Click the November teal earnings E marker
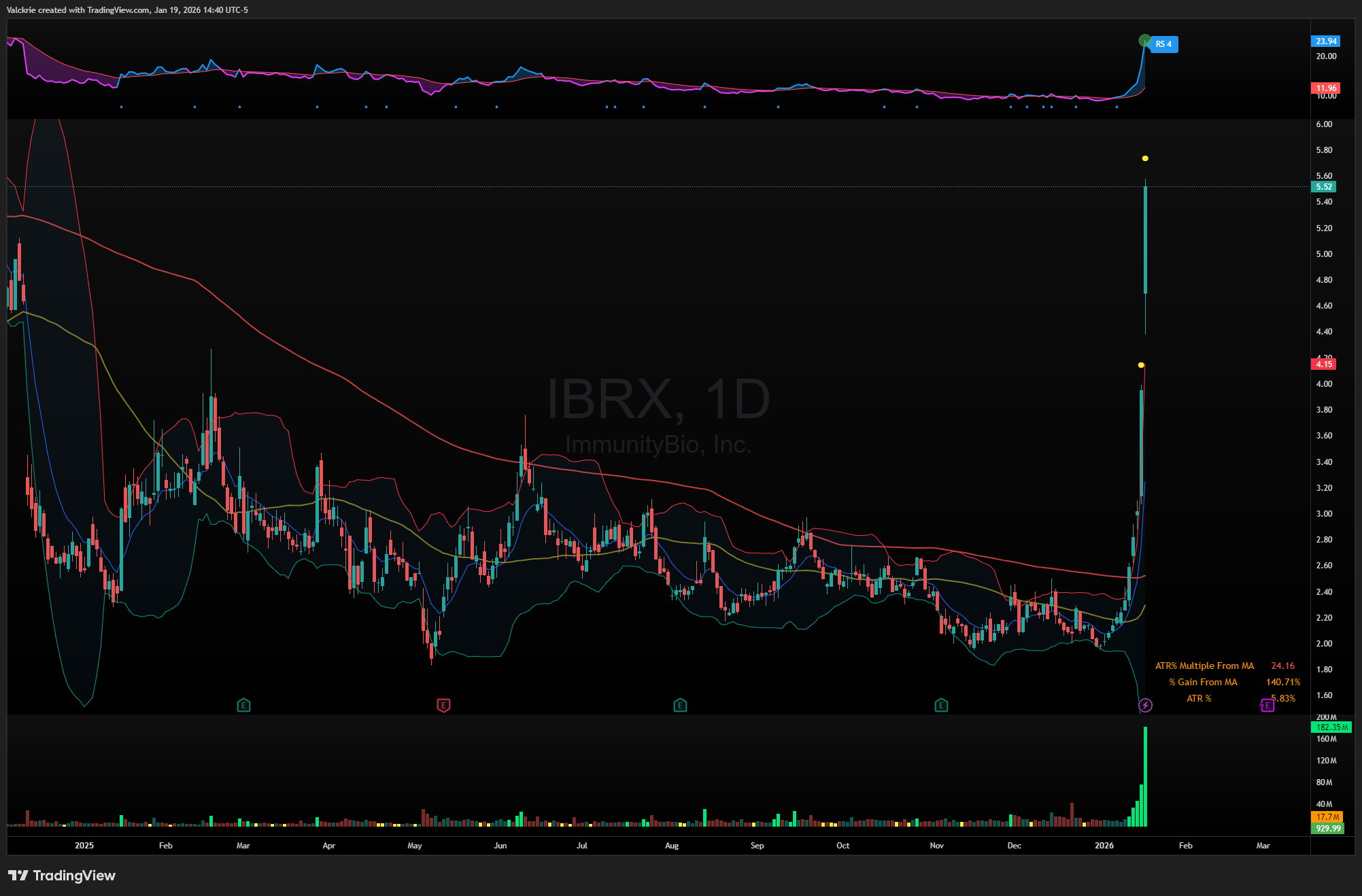Image resolution: width=1362 pixels, height=896 pixels. pos(941,706)
